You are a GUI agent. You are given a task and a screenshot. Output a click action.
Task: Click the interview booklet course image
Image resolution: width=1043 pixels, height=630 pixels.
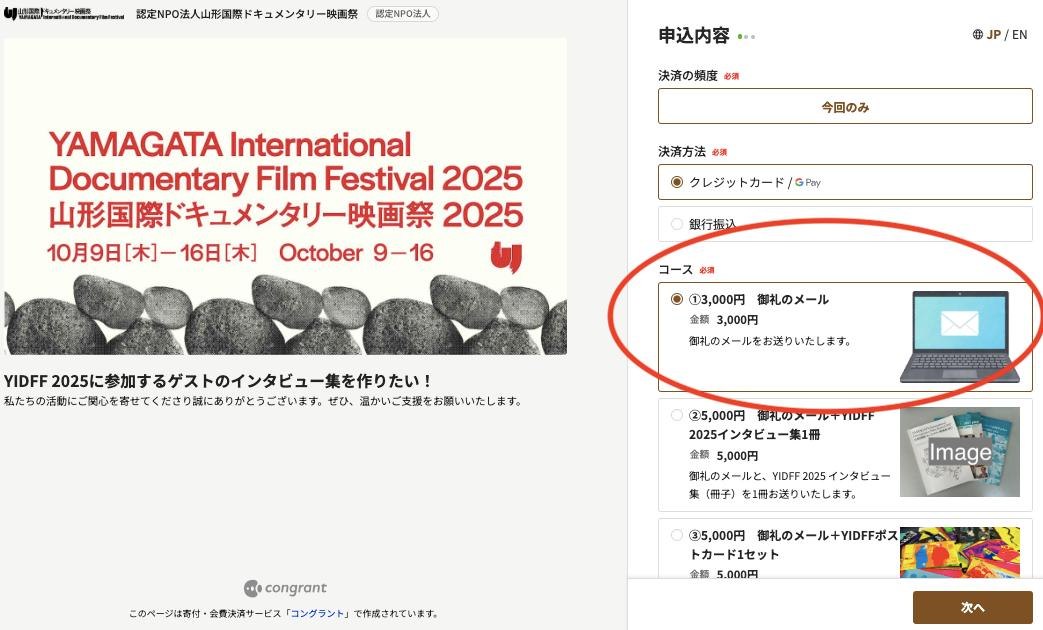(959, 452)
